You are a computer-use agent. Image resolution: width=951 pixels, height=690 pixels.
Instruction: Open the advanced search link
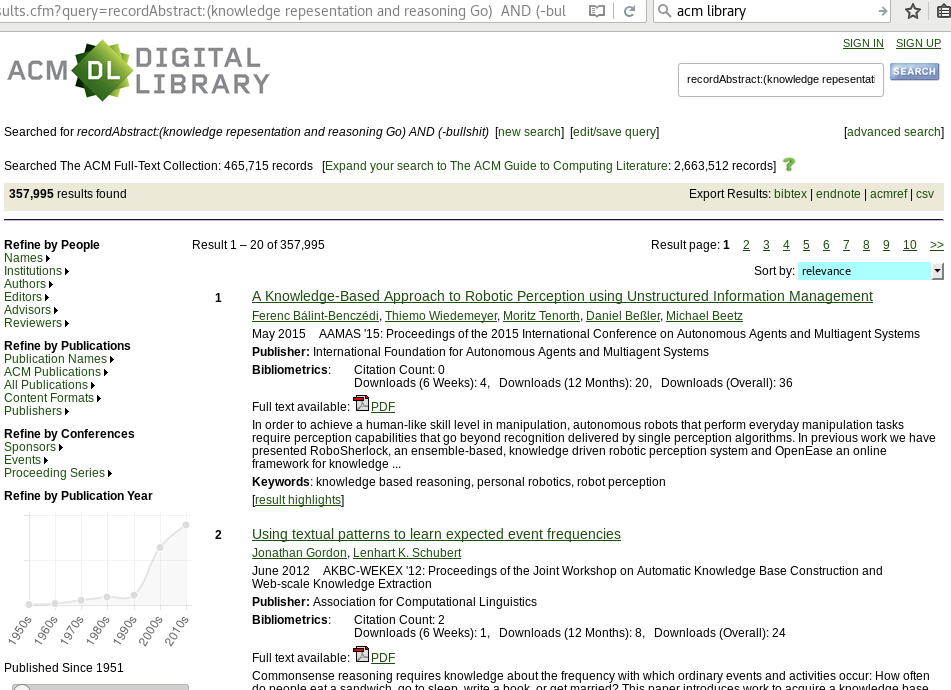coord(894,132)
